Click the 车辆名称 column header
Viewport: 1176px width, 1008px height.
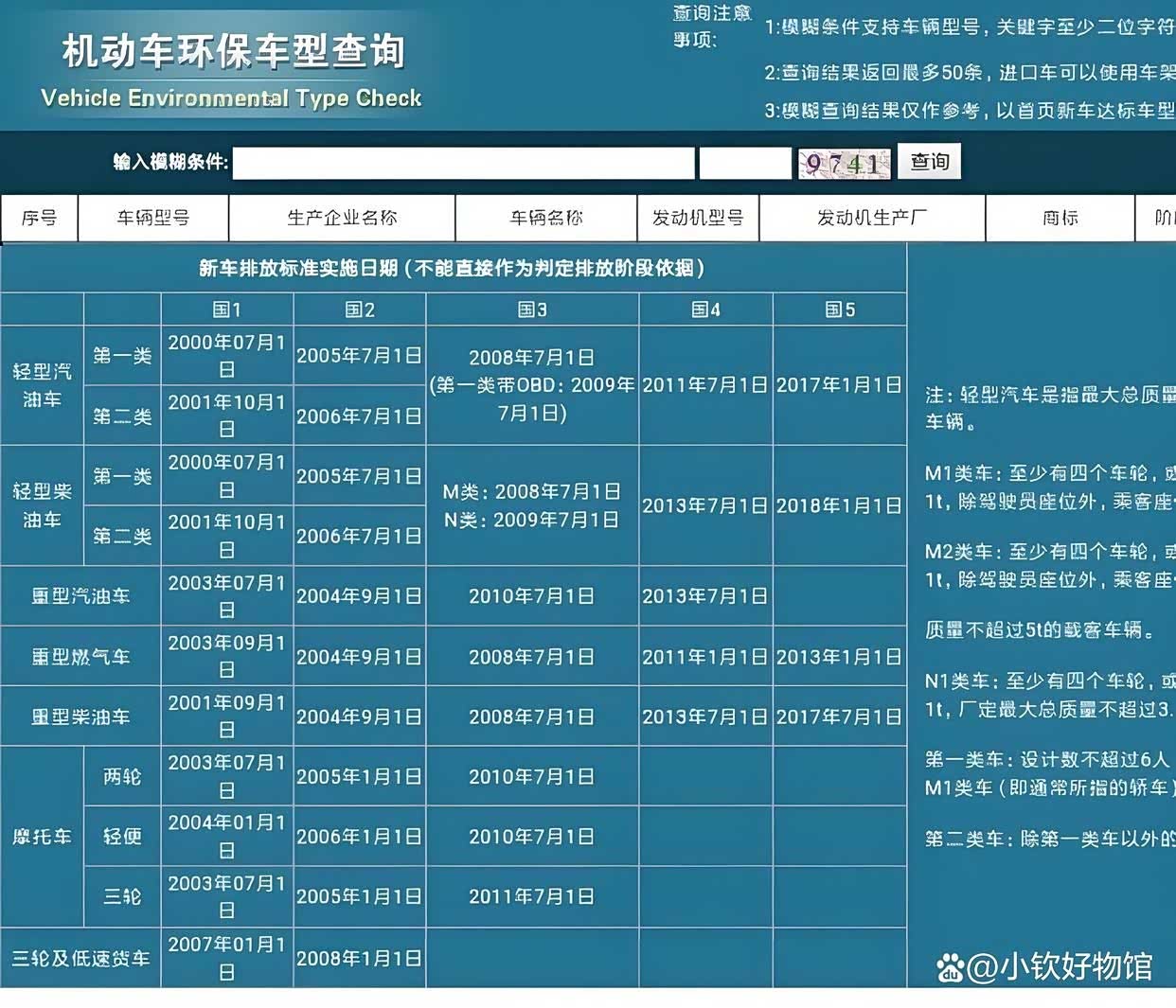(x=546, y=219)
